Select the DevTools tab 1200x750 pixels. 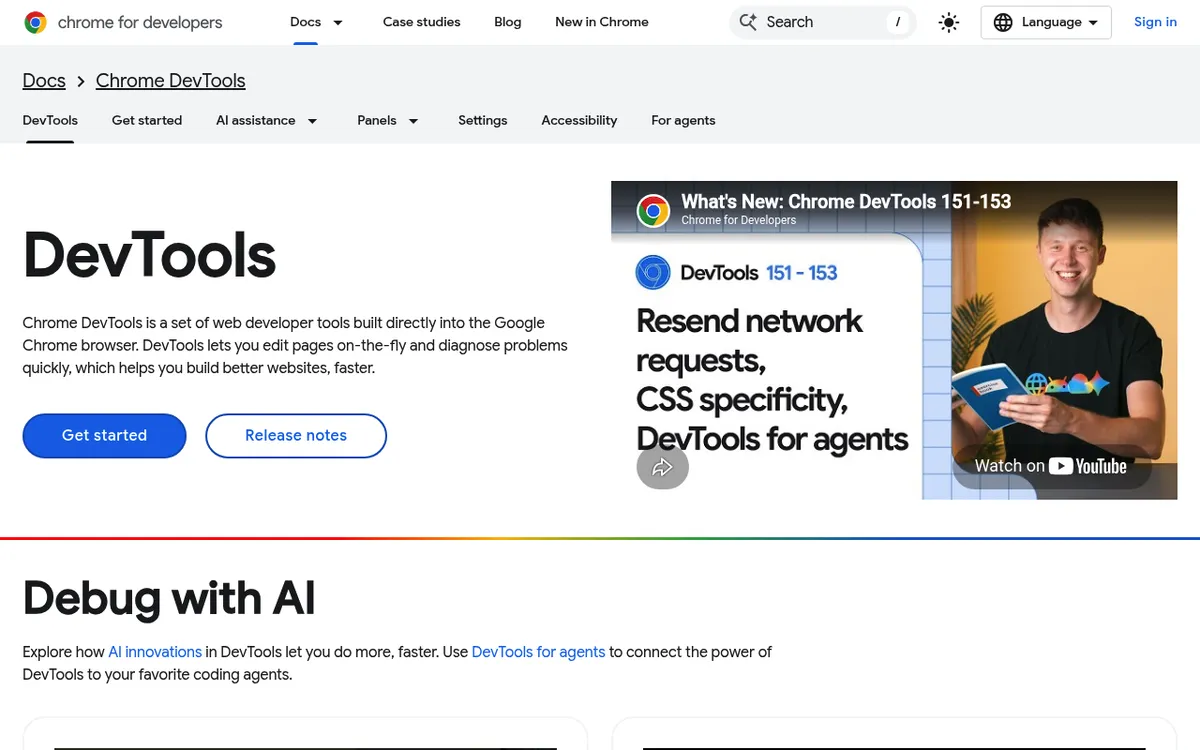click(x=50, y=120)
